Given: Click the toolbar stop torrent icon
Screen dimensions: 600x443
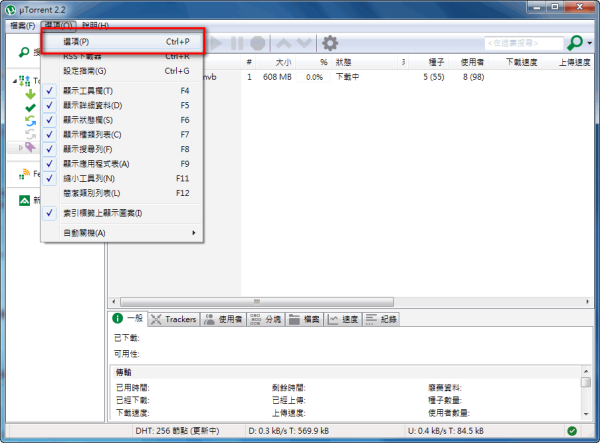Looking at the screenshot, I should 258,43.
